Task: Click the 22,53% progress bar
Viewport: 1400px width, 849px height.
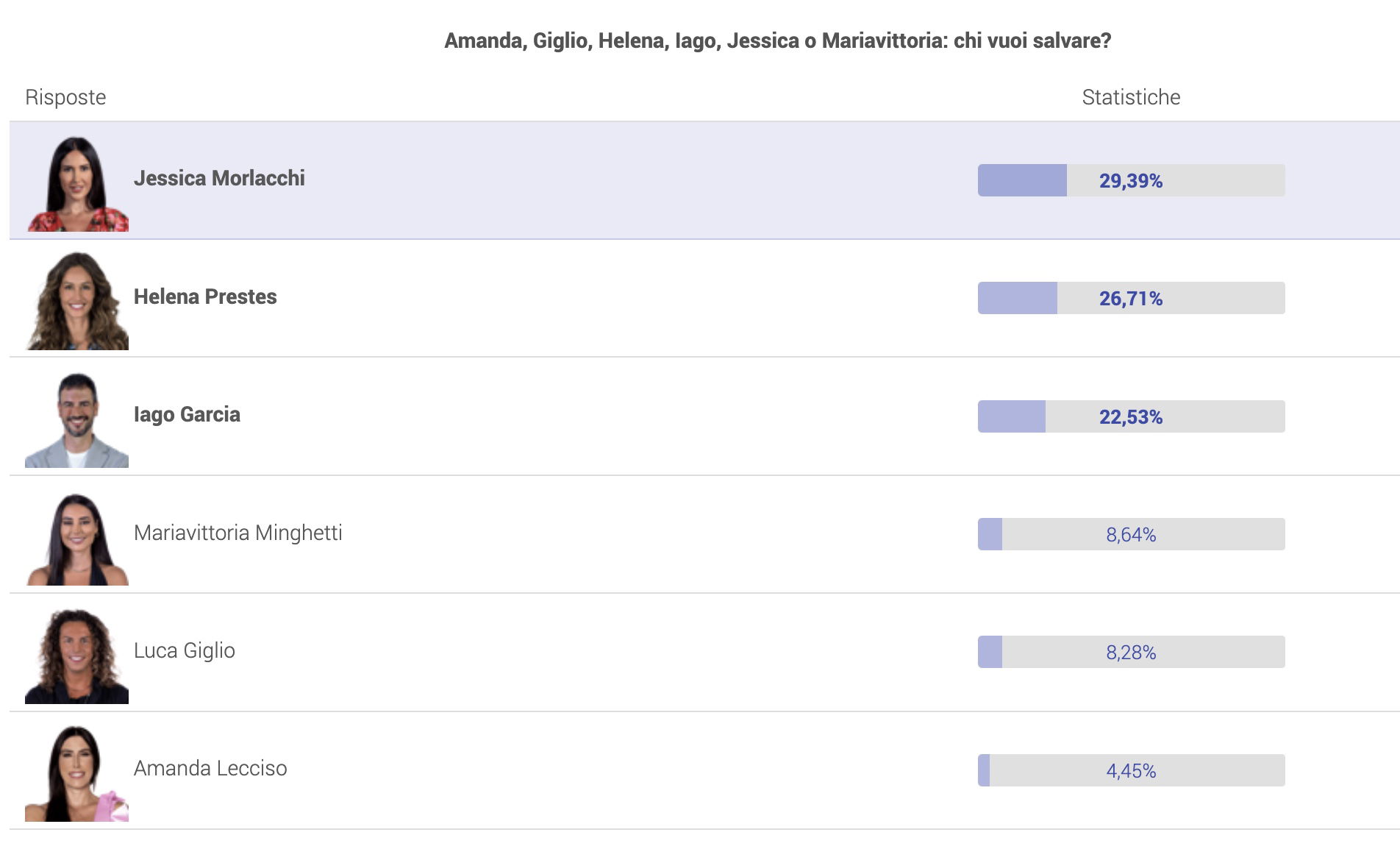Action: pos(1131,416)
